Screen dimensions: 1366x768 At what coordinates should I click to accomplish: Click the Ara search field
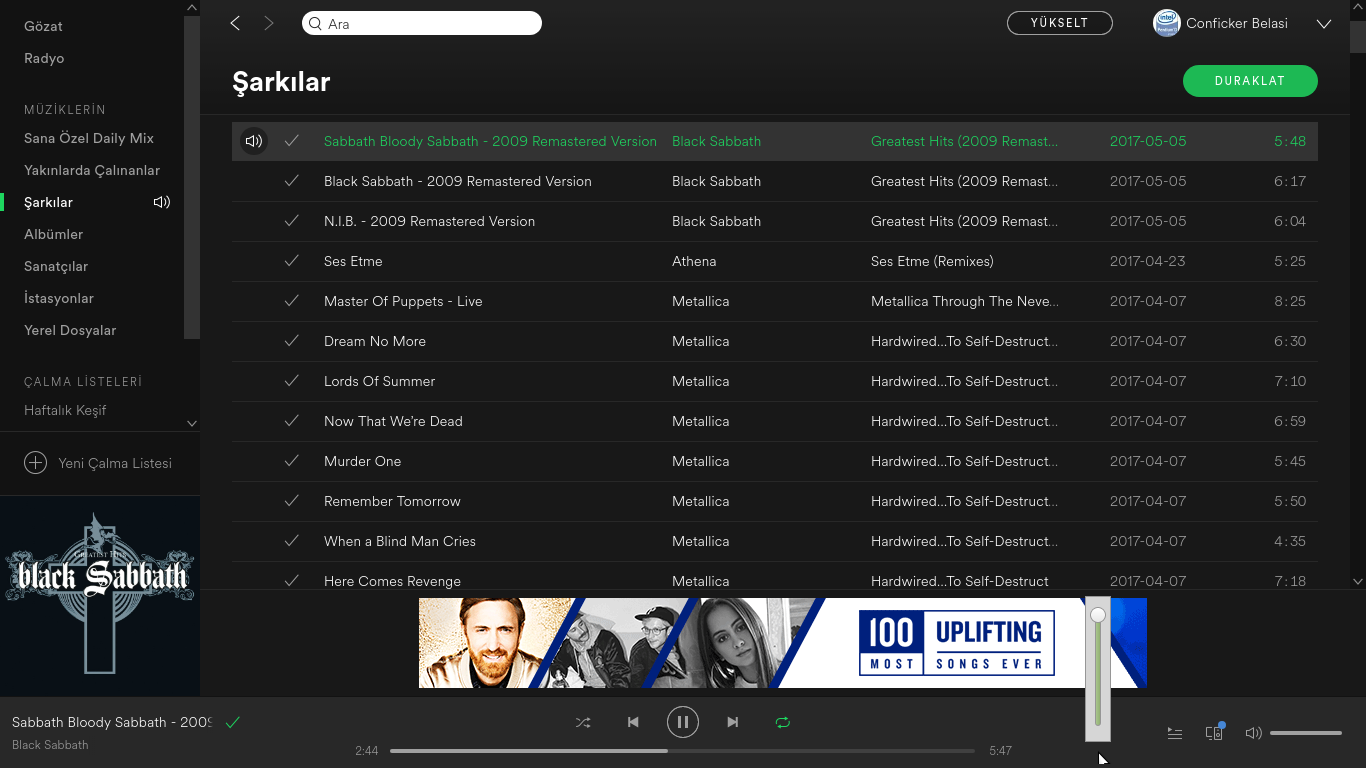[x=422, y=23]
